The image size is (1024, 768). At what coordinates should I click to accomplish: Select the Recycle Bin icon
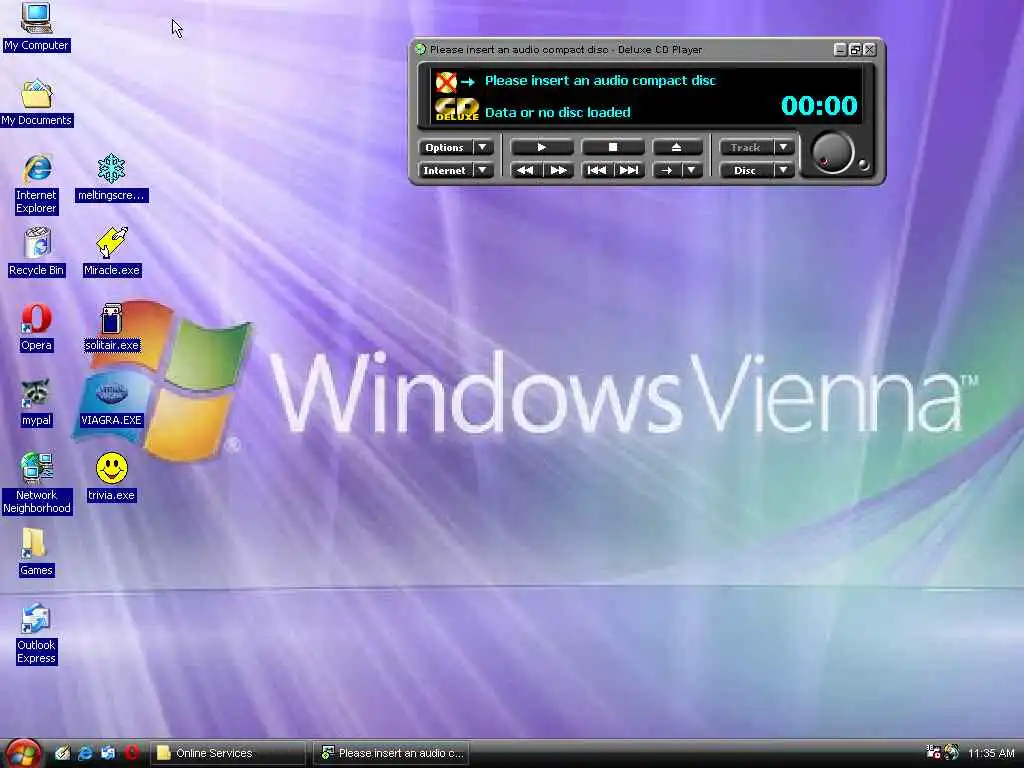[x=37, y=252]
